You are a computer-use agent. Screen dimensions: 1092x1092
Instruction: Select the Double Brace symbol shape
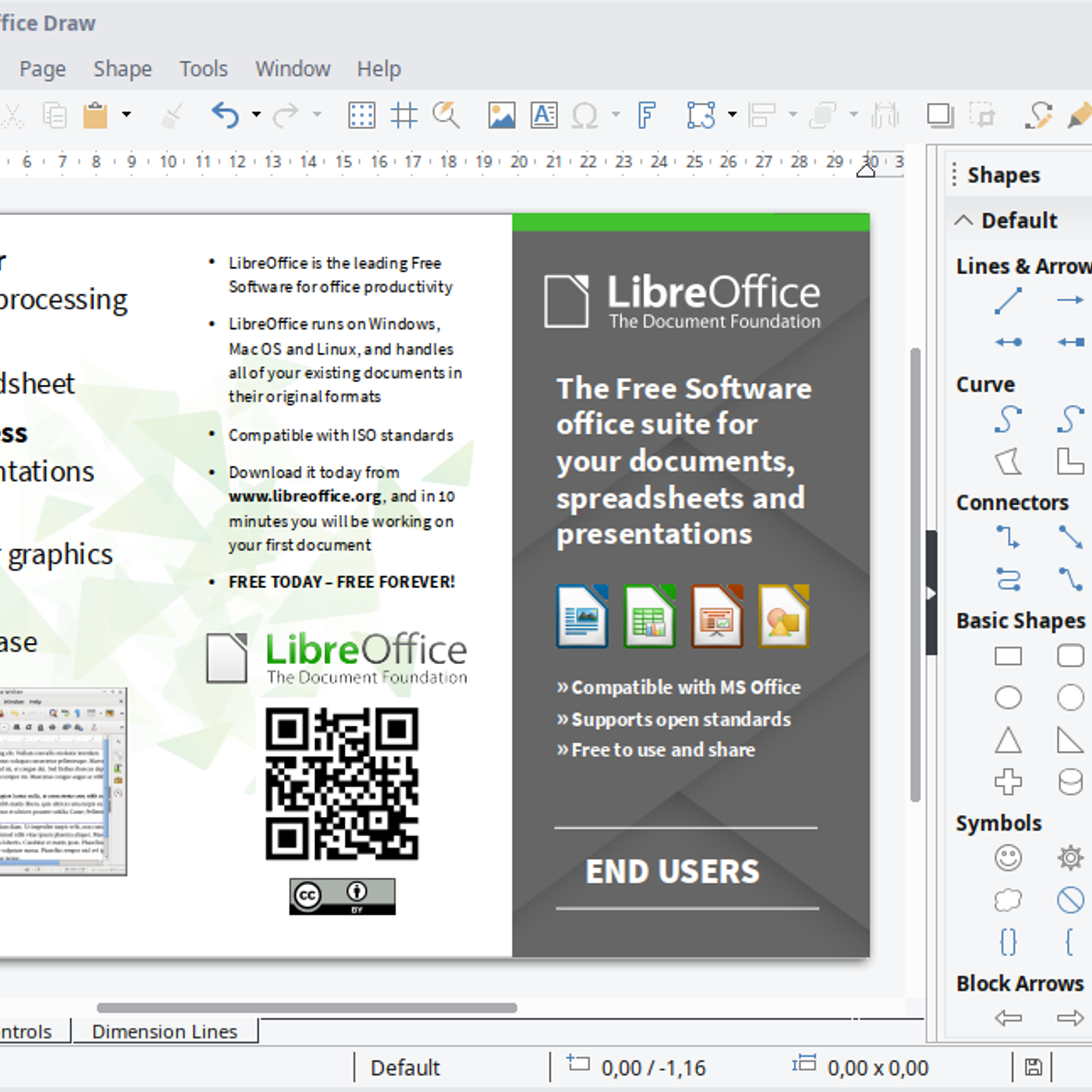pos(1008,943)
